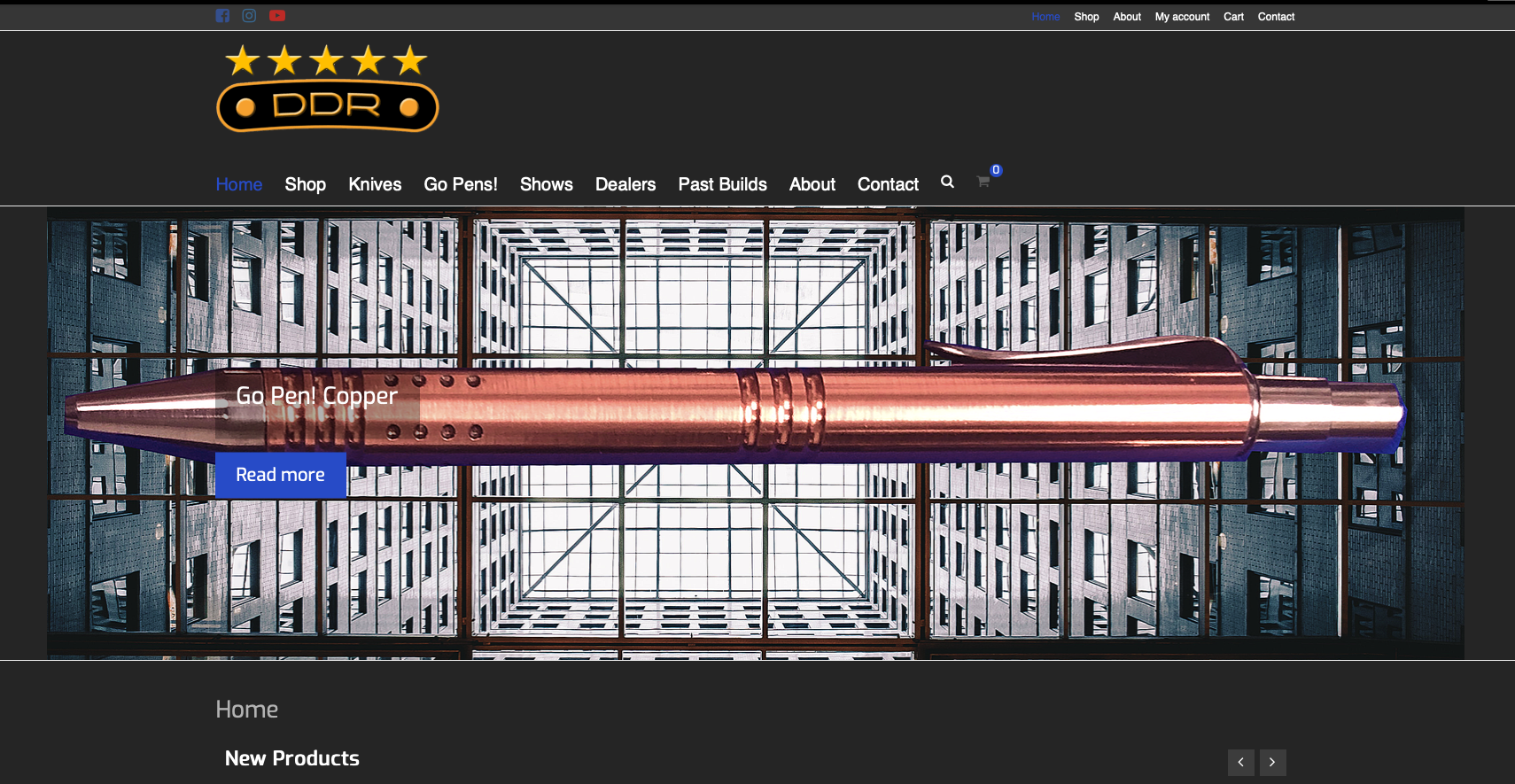The height and width of the screenshot is (784, 1515).
Task: Click the copper pen slider image
Action: 886,408
